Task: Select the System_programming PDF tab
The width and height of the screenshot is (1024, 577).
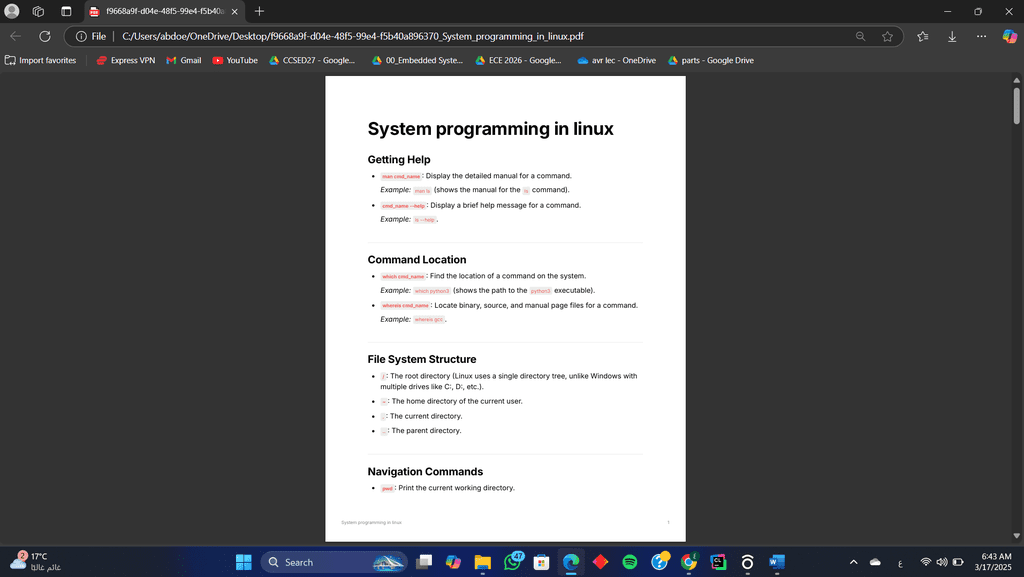Action: click(x=165, y=11)
